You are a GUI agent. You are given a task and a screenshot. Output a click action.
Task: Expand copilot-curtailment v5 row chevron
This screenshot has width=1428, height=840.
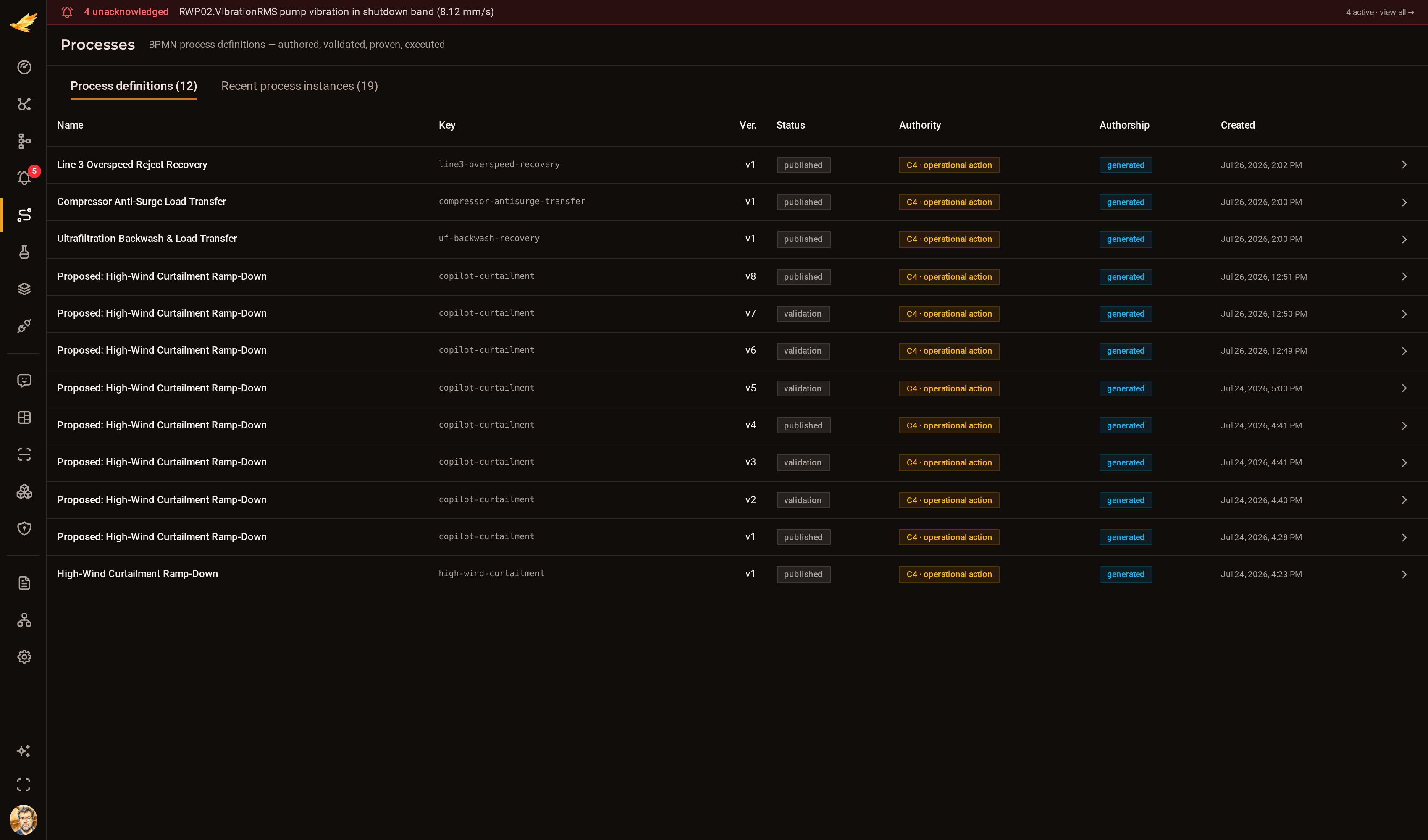pyautogui.click(x=1404, y=388)
